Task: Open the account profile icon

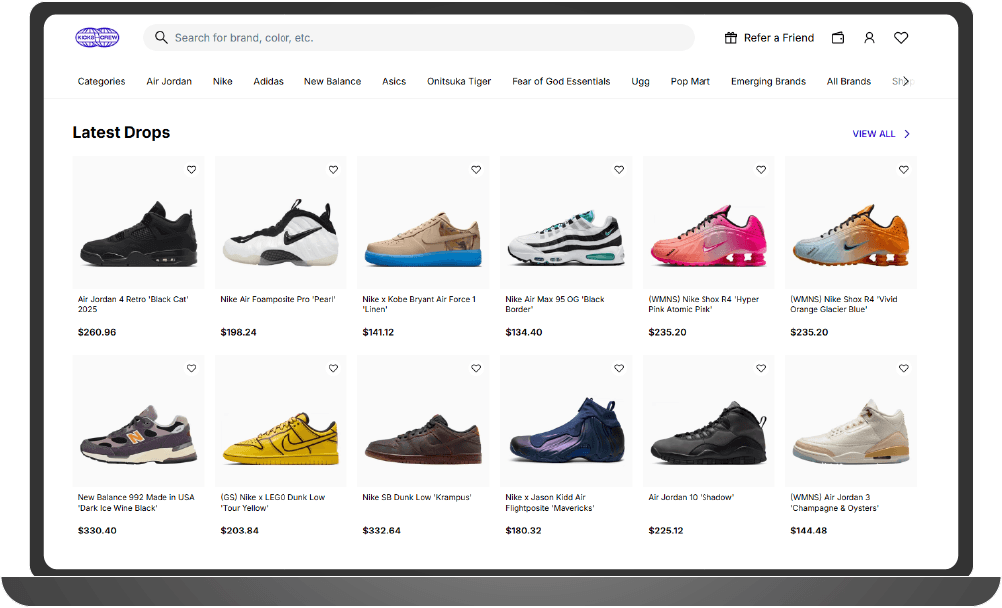Action: (x=869, y=37)
